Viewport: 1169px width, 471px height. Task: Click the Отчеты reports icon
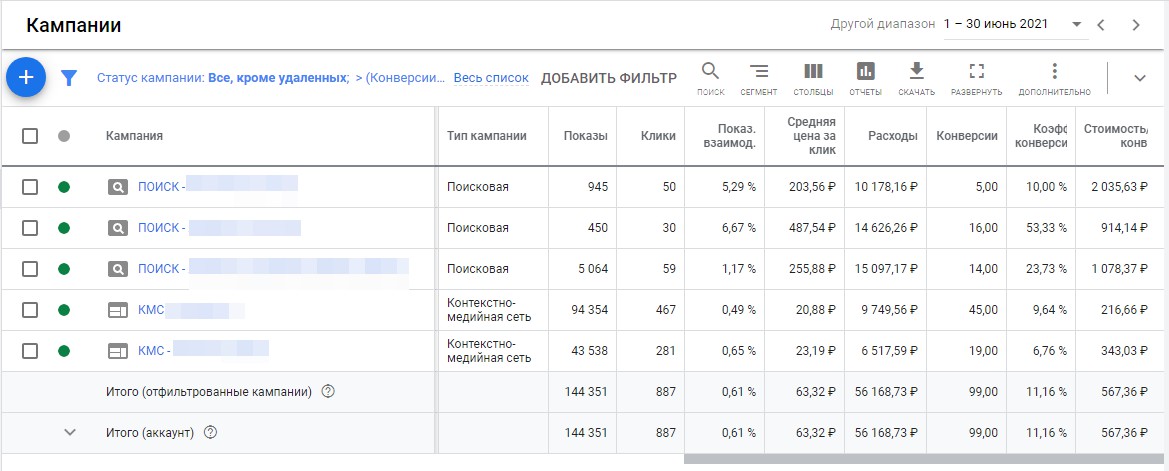point(865,72)
